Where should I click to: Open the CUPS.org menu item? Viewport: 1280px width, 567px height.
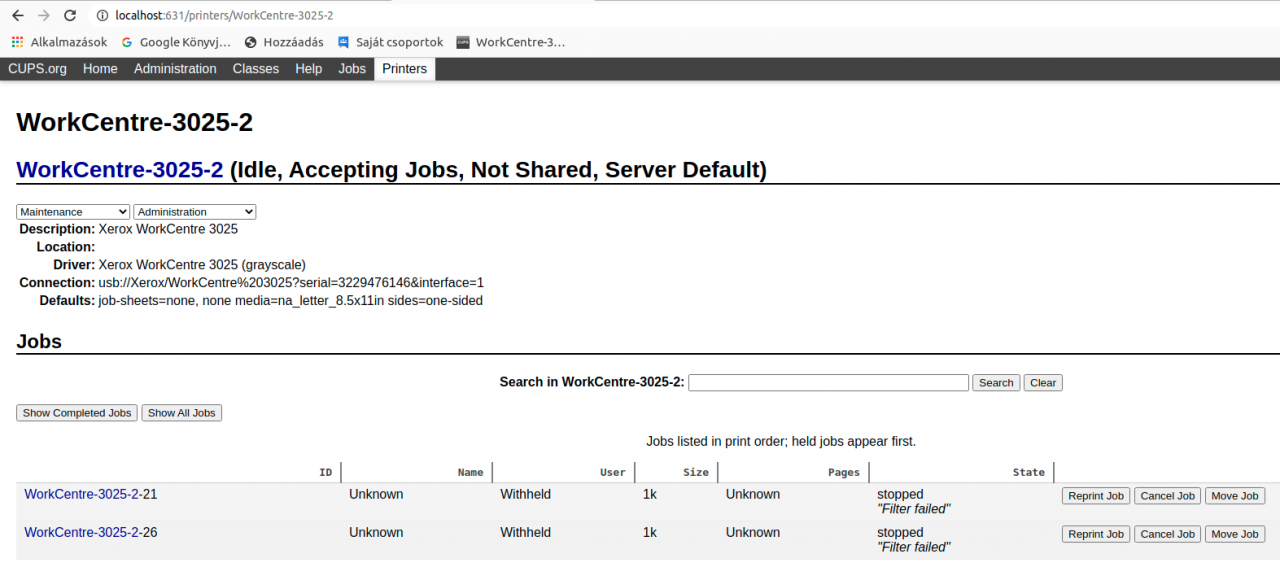click(38, 69)
